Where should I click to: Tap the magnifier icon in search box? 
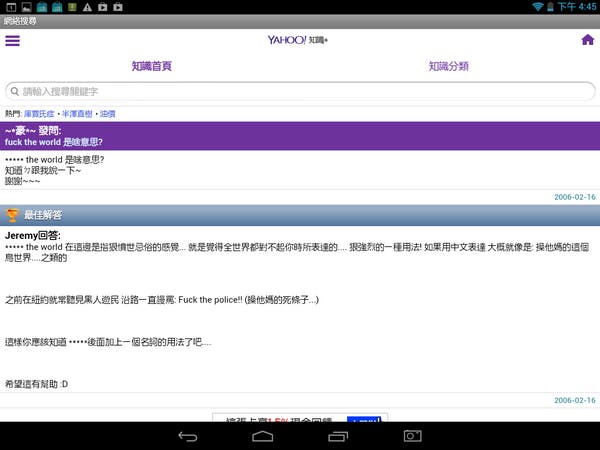point(15,91)
